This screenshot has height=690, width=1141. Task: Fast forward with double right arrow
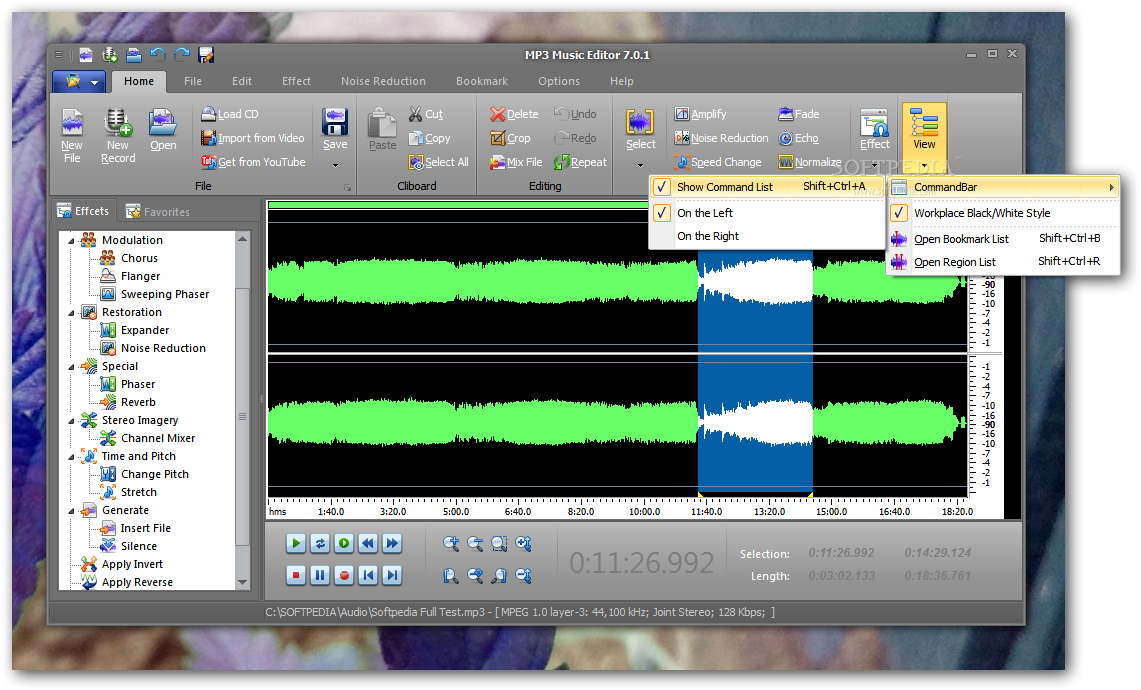[x=392, y=543]
